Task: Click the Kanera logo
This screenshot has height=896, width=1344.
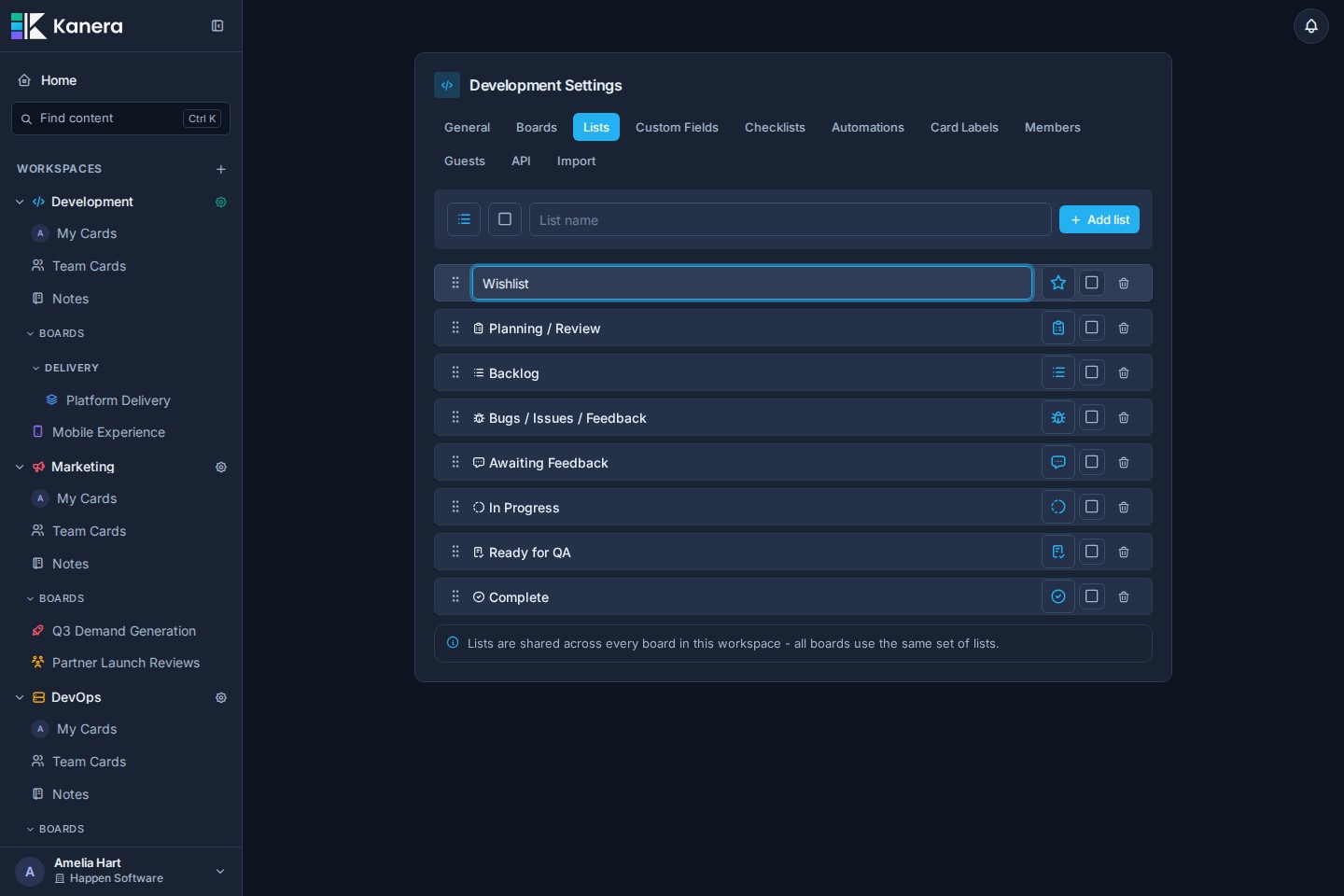Action: coord(67,26)
